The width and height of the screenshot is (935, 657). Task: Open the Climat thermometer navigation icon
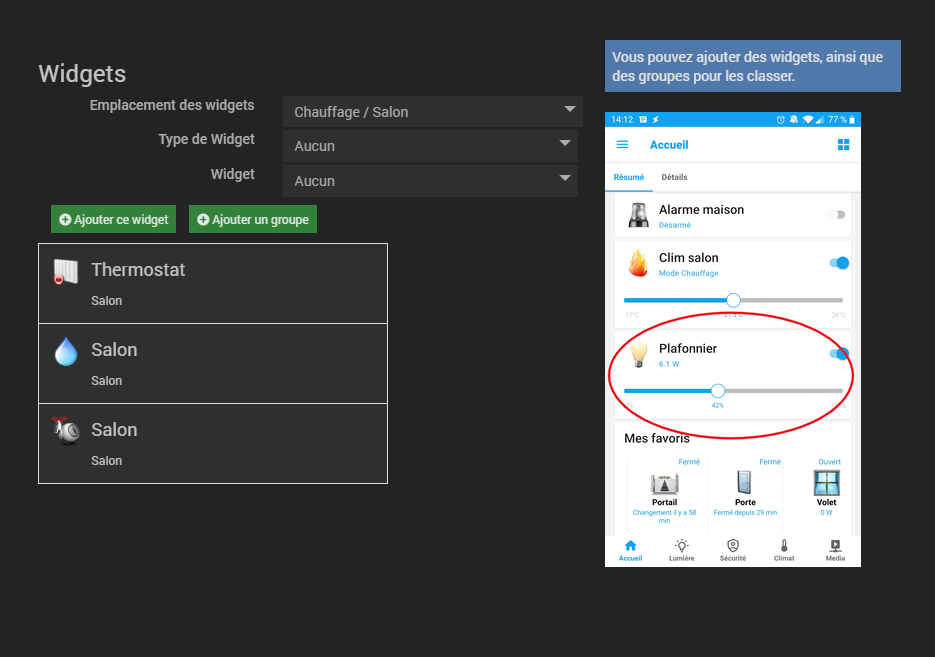click(784, 549)
